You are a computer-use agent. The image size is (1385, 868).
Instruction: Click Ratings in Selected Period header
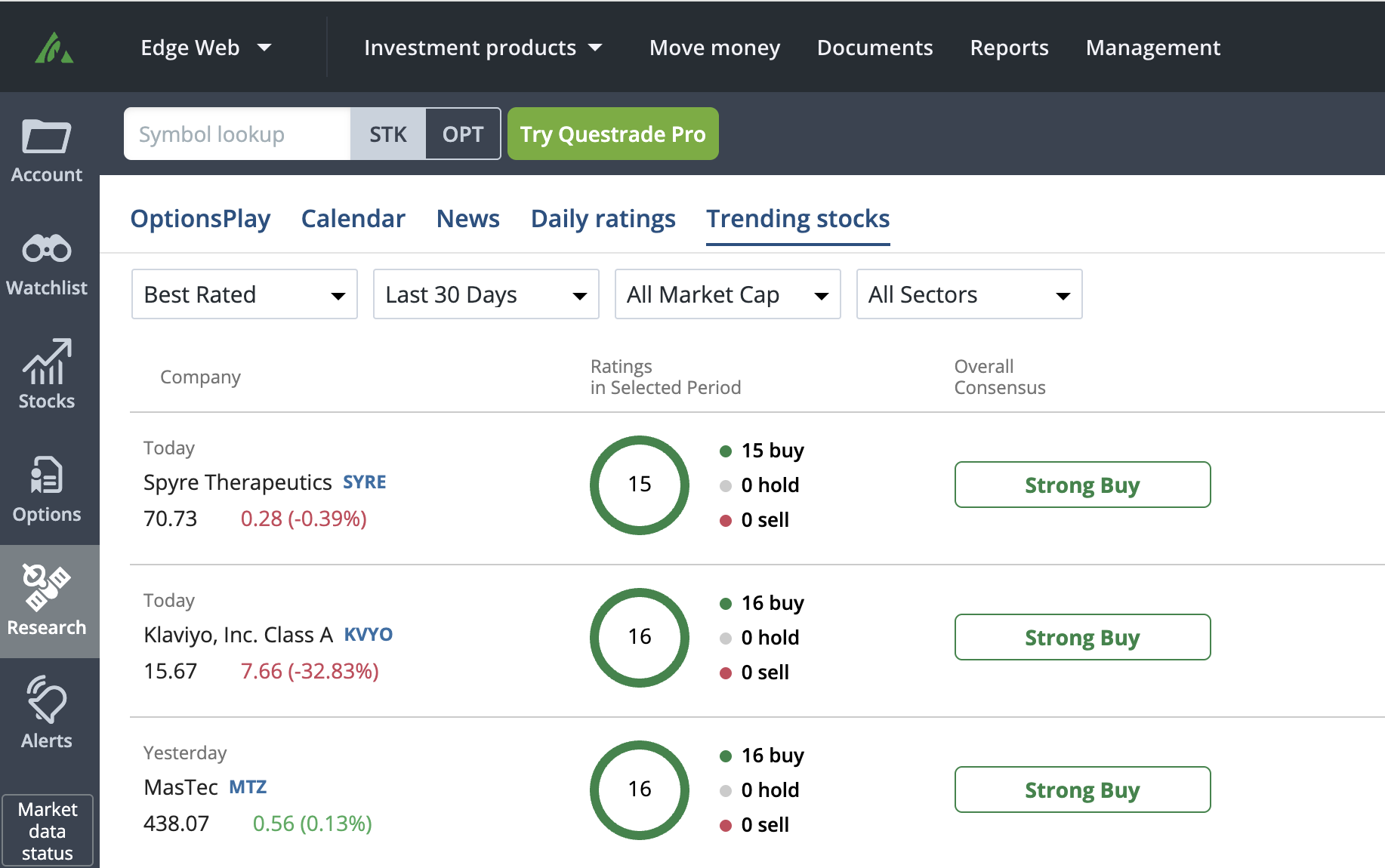[x=665, y=377]
